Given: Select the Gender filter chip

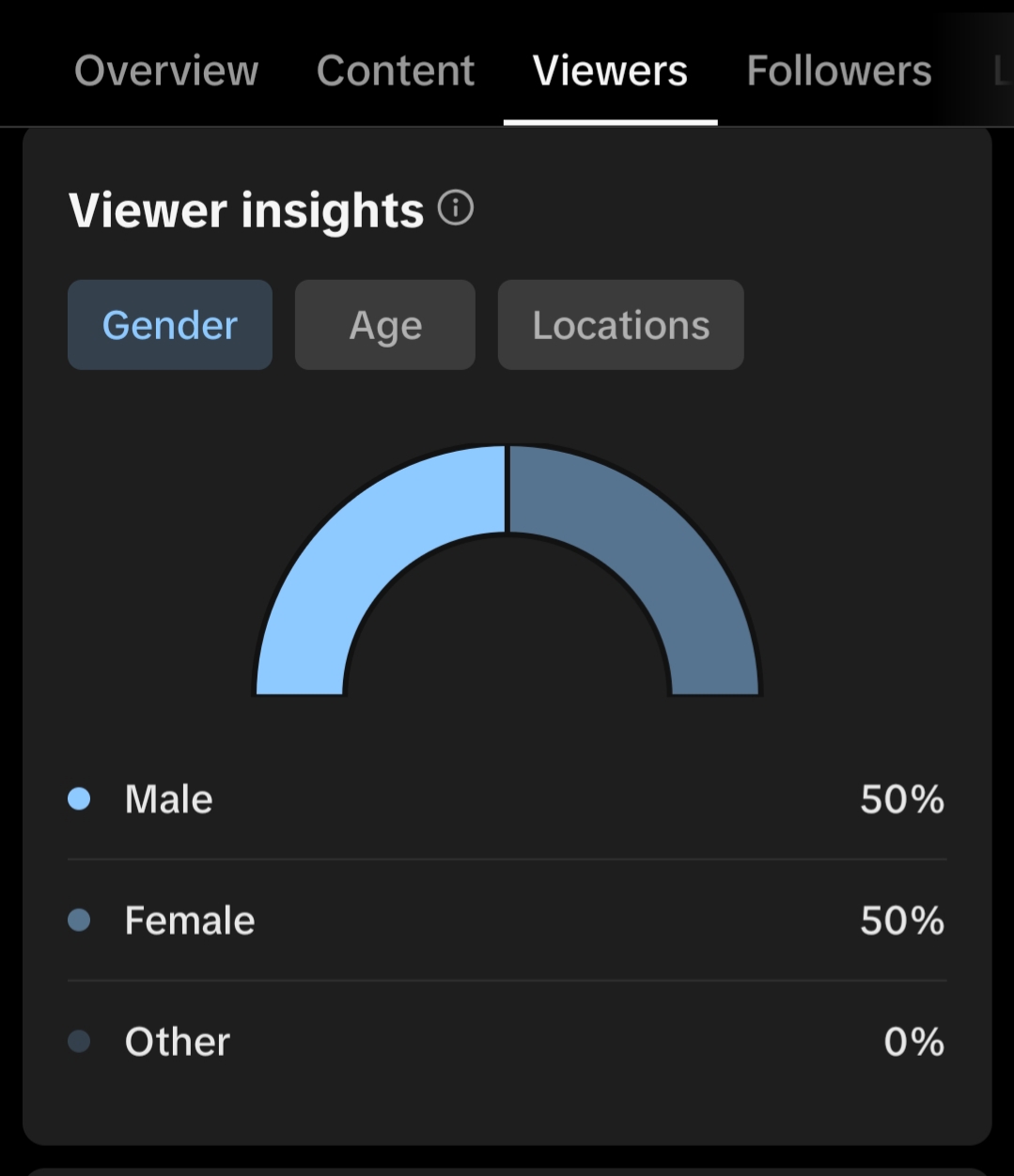Looking at the screenshot, I should pos(170,325).
